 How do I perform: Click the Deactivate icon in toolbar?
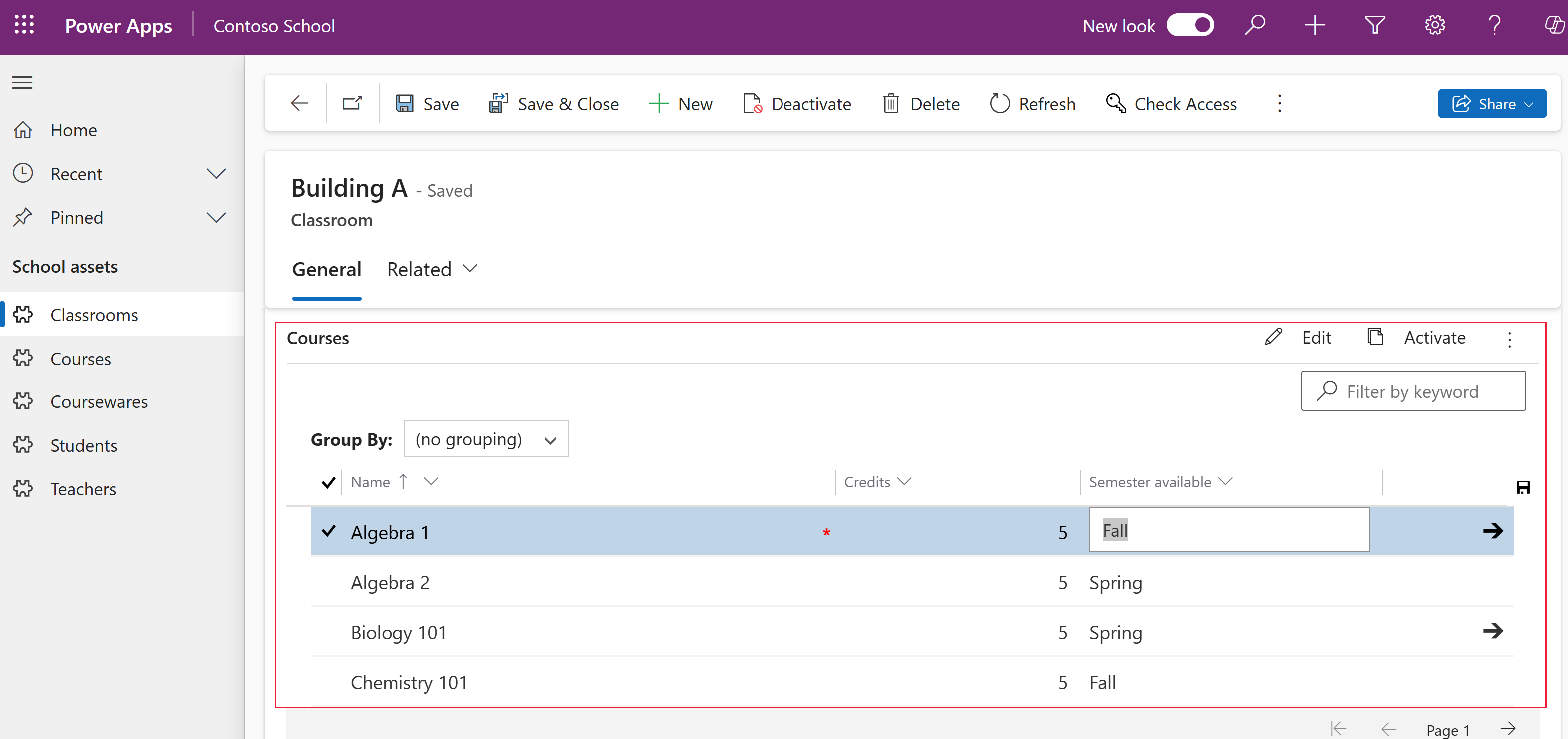pyautogui.click(x=752, y=104)
